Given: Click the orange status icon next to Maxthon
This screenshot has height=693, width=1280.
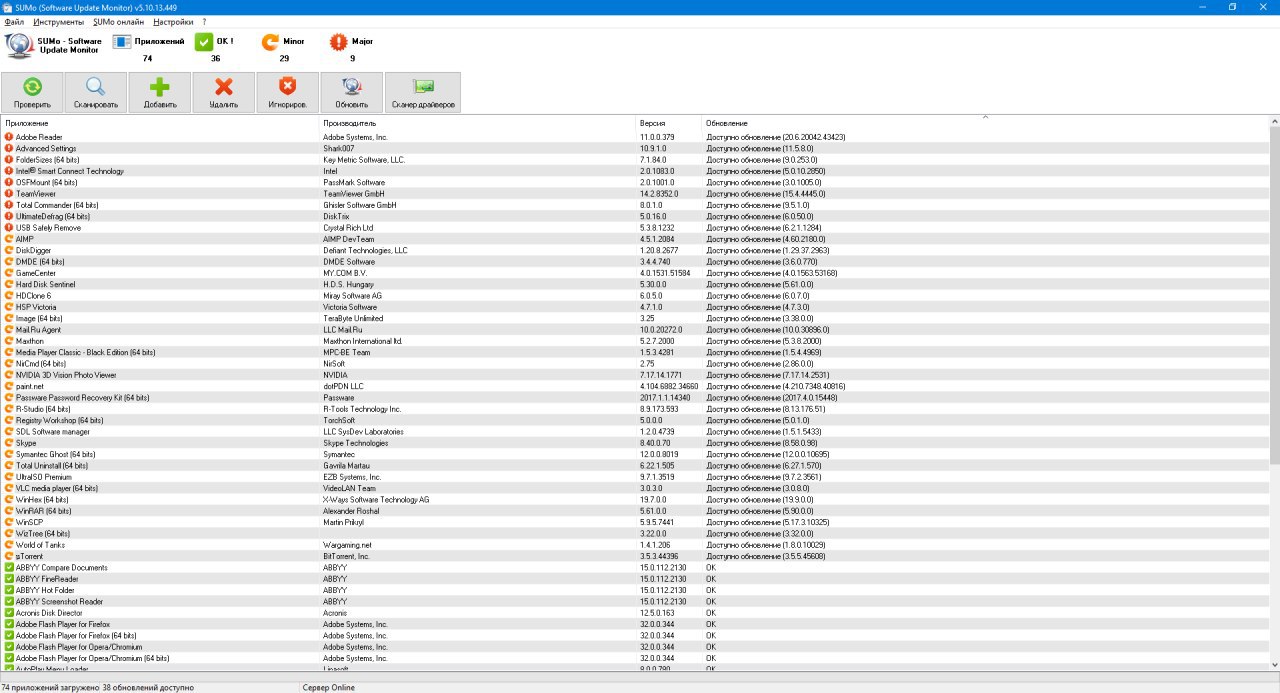Looking at the screenshot, I should pyautogui.click(x=9, y=341).
